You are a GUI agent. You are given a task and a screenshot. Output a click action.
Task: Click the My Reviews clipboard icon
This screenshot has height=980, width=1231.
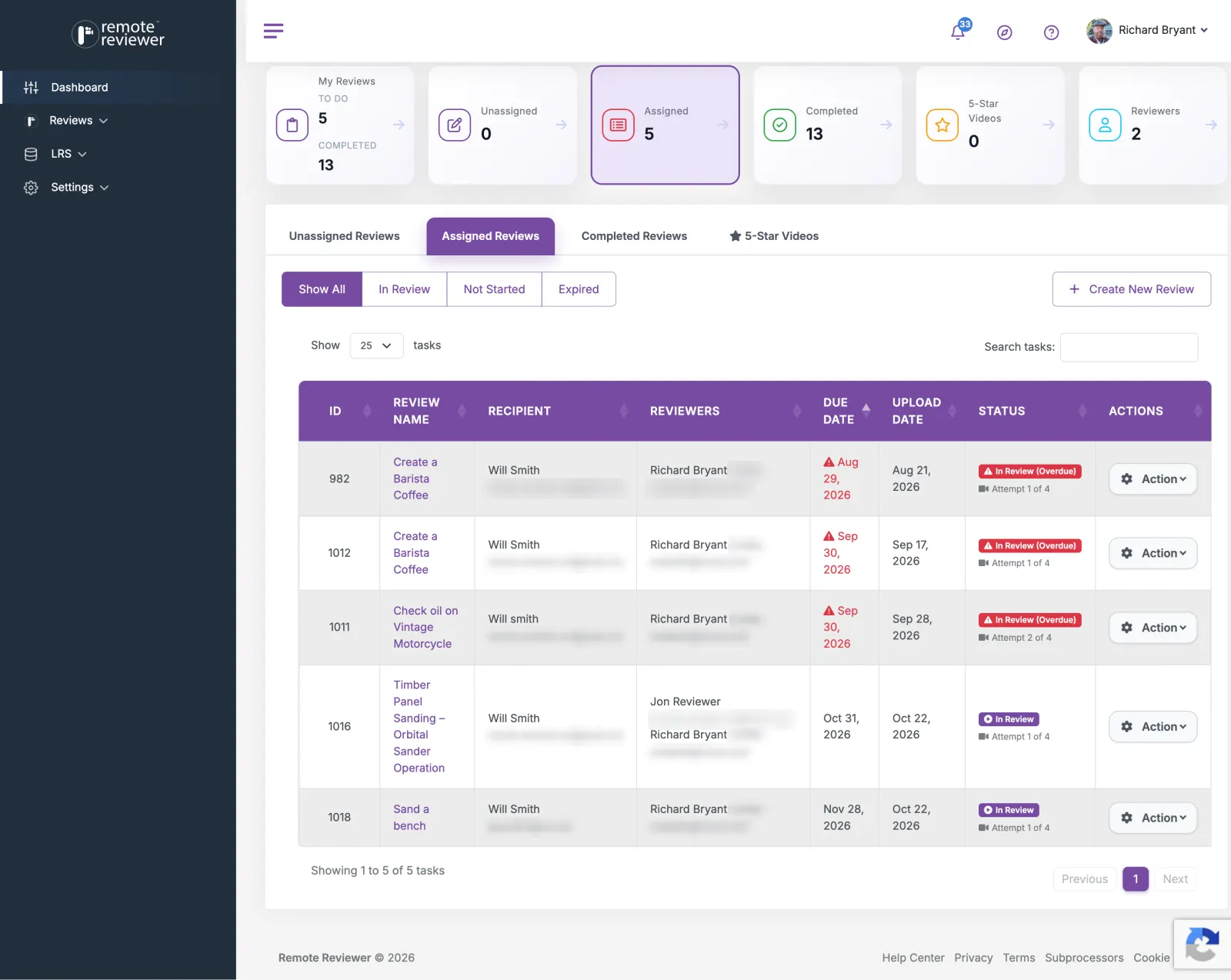[292, 125]
